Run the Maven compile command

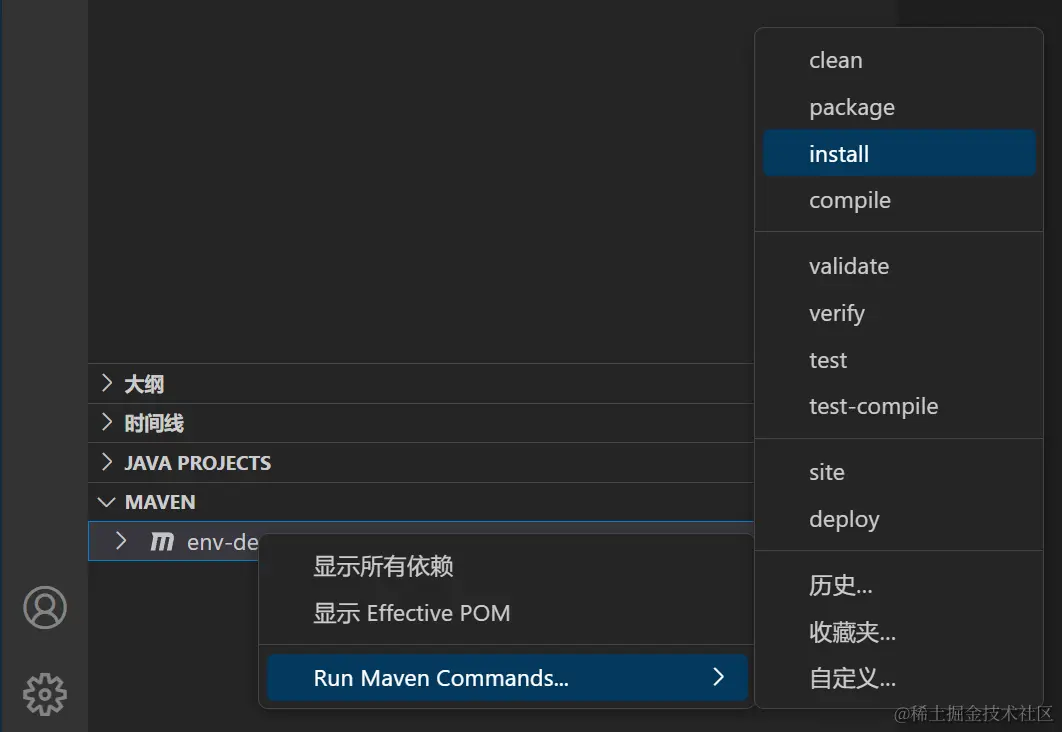click(x=849, y=200)
